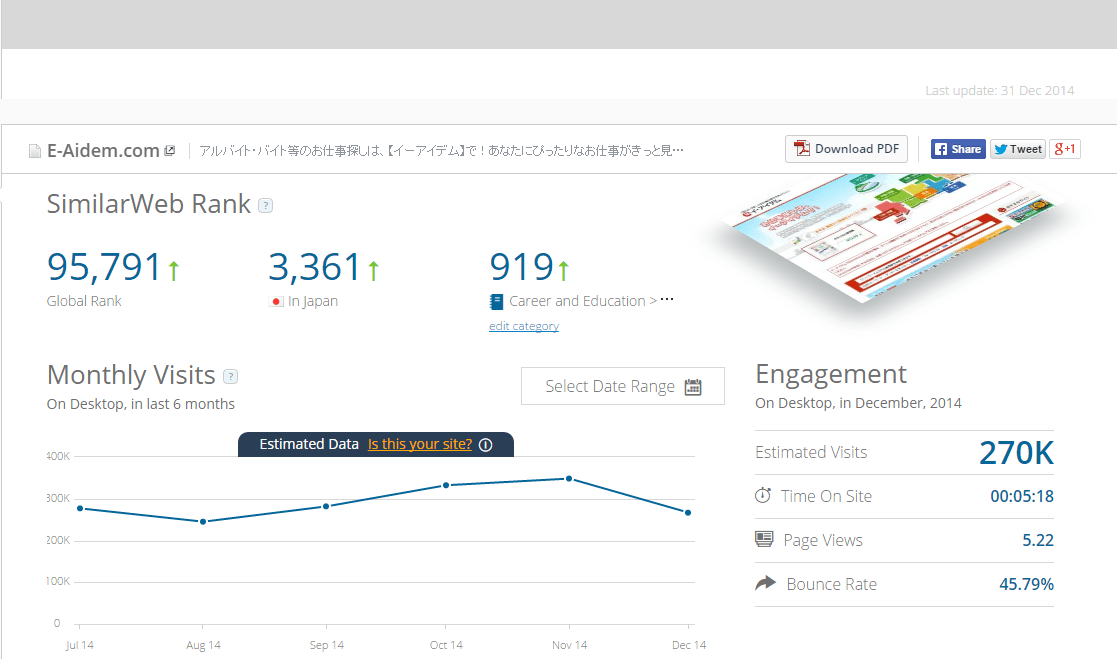1117x659 pixels.
Task: Click the Global Rank green up arrow
Action: click(x=173, y=270)
